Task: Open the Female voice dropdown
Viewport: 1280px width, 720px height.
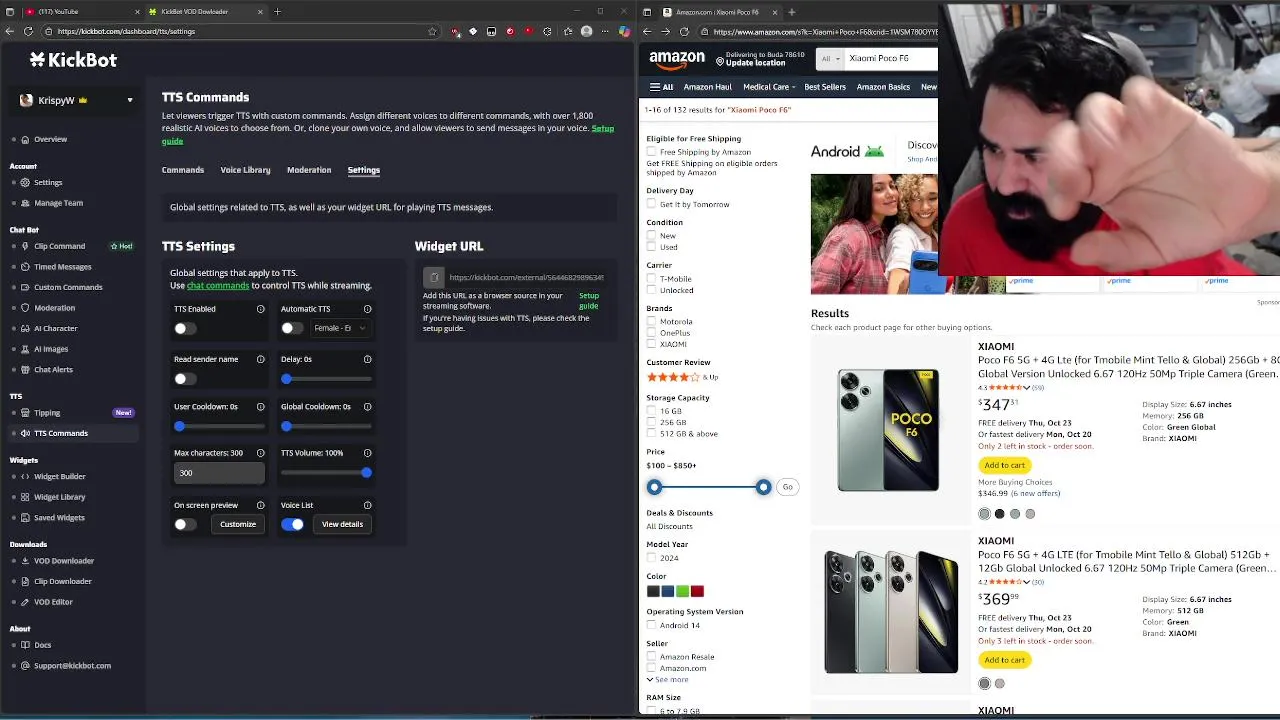Action: [x=340, y=328]
